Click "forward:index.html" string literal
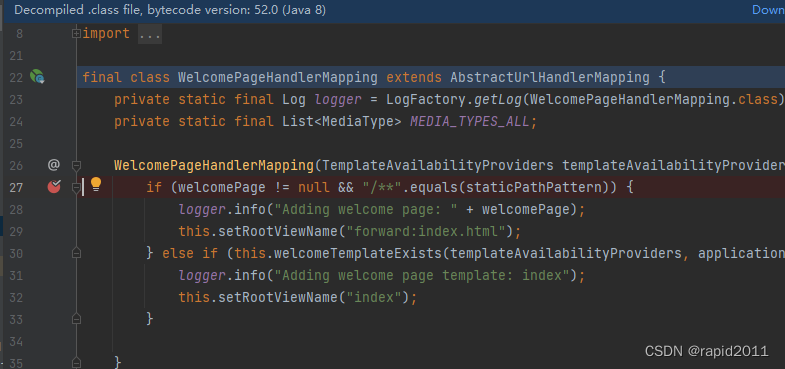The width and height of the screenshot is (785, 369). tap(426, 231)
